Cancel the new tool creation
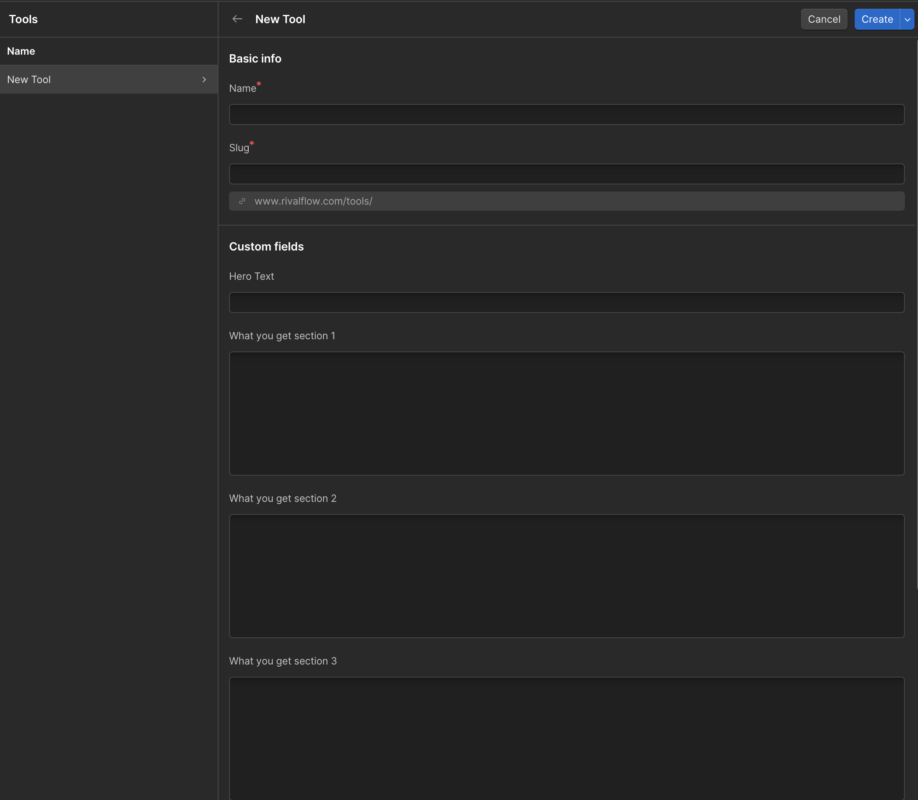Screen dimensions: 918x800 tap(824, 19)
